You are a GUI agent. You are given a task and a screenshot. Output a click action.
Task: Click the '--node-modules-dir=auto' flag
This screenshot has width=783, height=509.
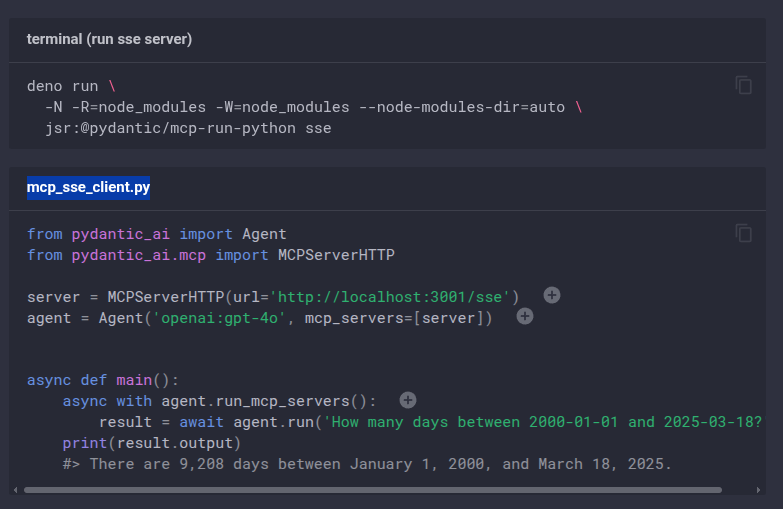462,107
